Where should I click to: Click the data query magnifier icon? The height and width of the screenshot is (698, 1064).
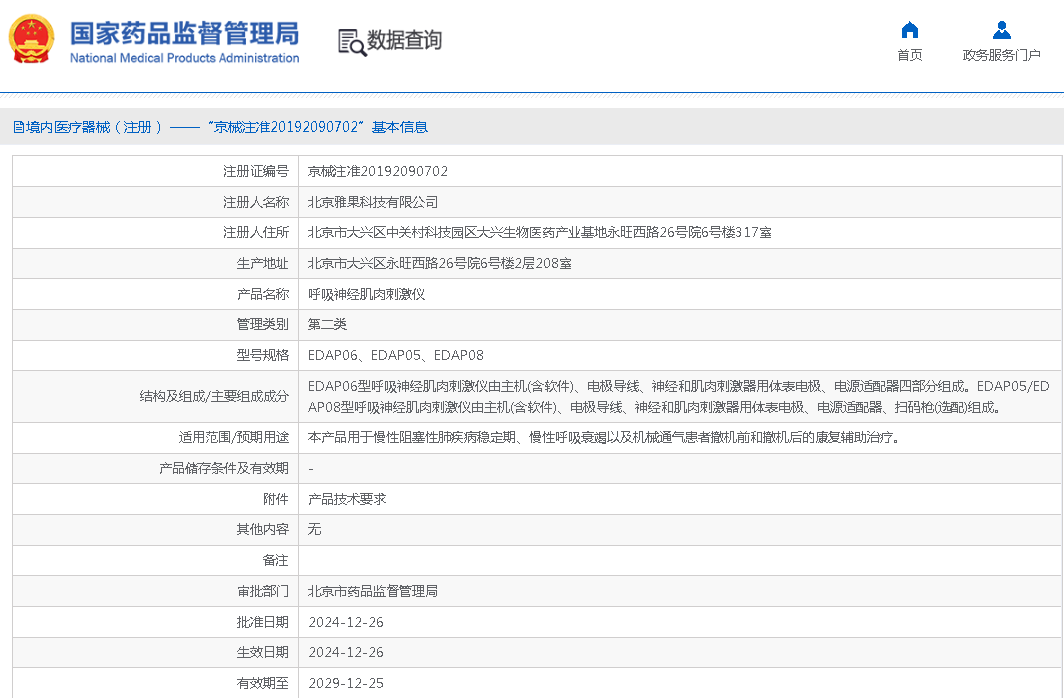(x=351, y=42)
